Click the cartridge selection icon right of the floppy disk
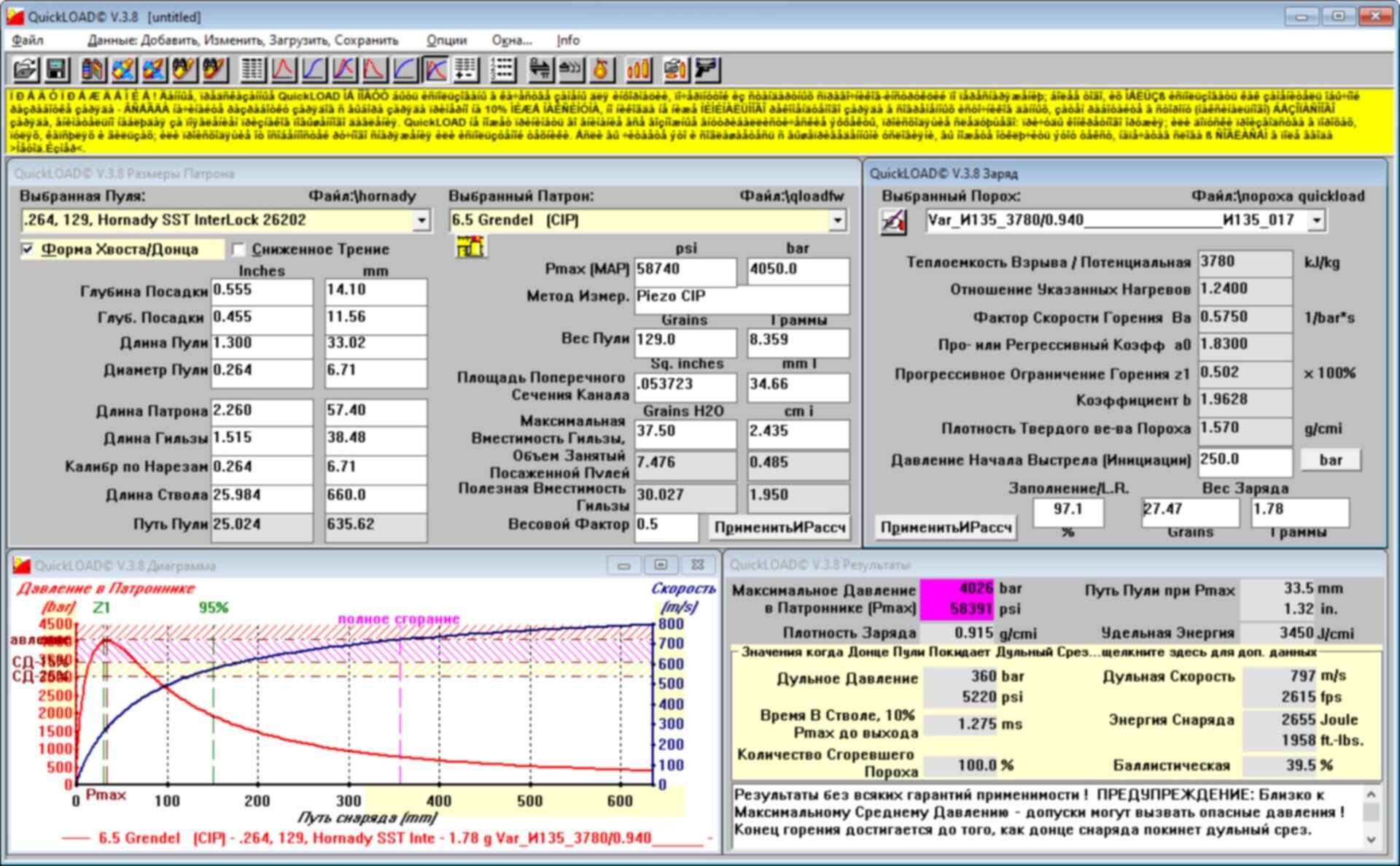The width and height of the screenshot is (1400, 866). (93, 69)
